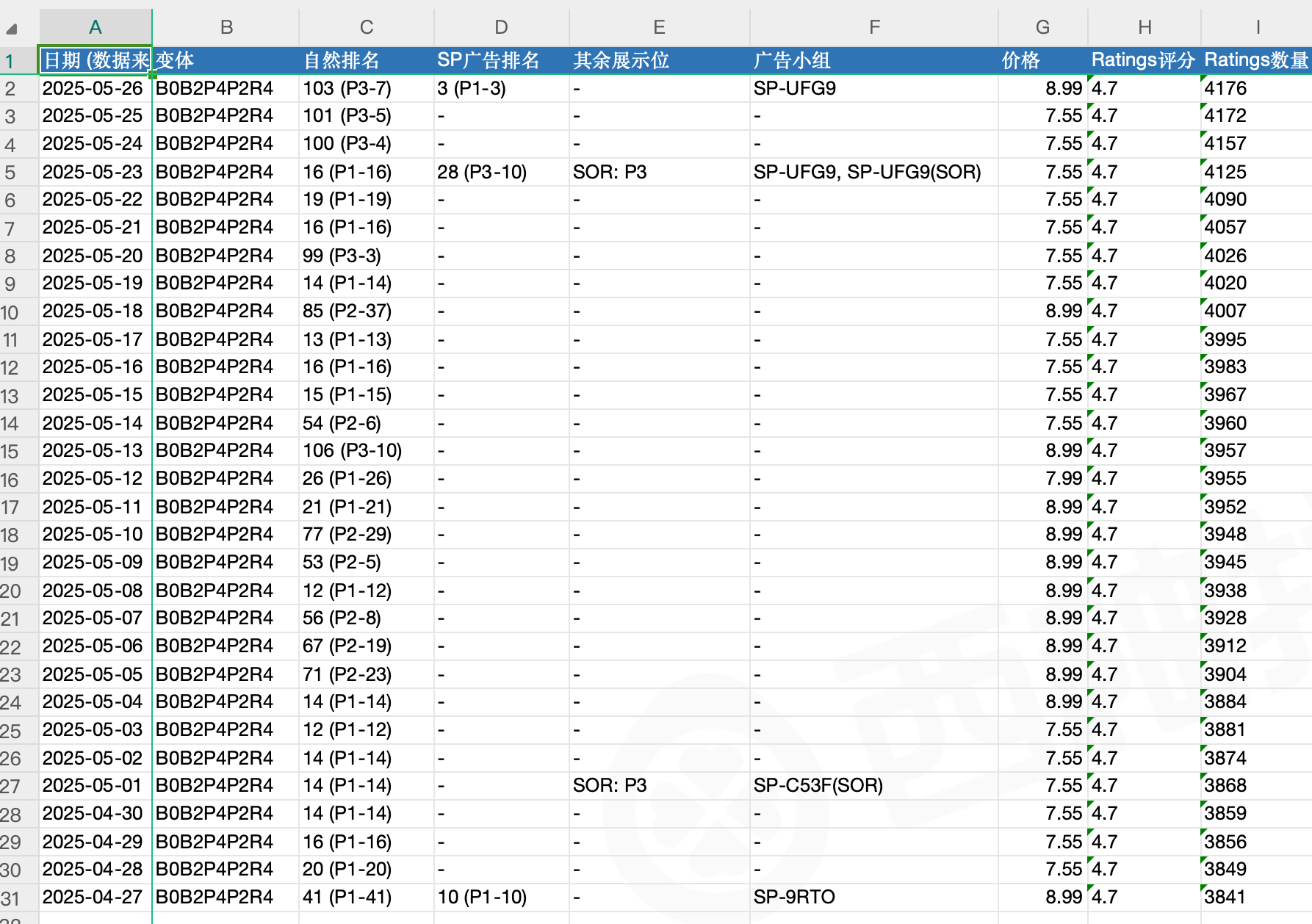Click the 自然排名 header cell
The image size is (1312, 924).
(x=367, y=60)
